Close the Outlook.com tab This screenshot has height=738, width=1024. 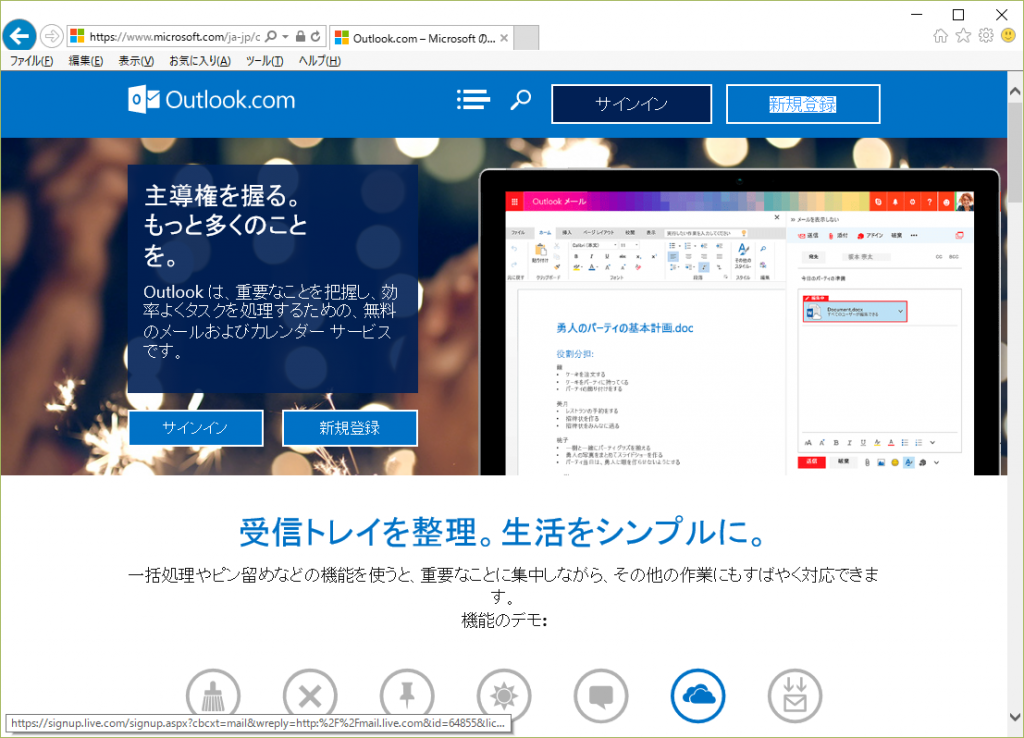coord(504,38)
